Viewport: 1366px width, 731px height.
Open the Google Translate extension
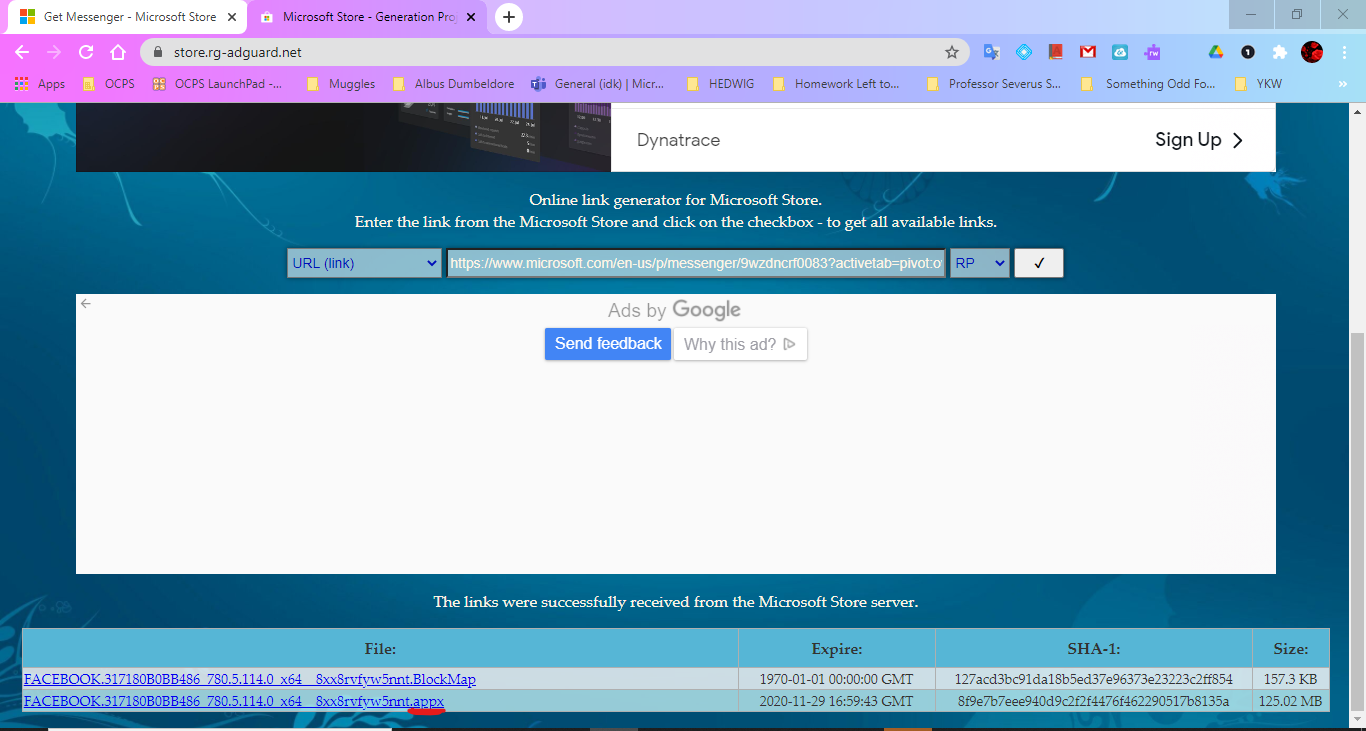coord(992,52)
